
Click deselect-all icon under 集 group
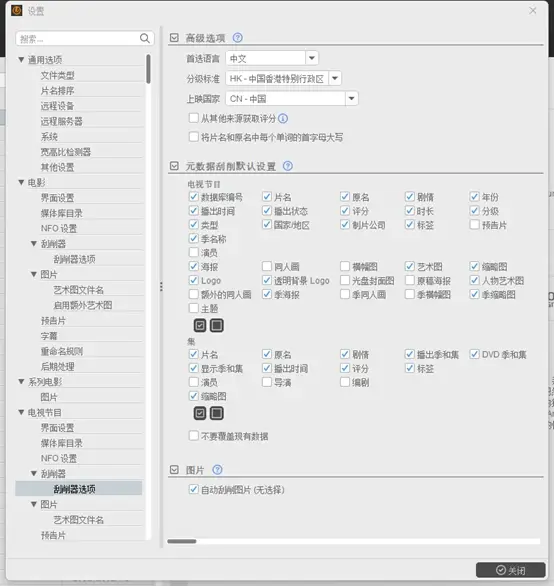click(217, 413)
